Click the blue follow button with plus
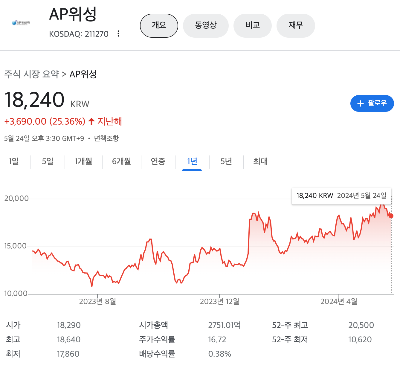400x366 pixels. pyautogui.click(x=372, y=103)
